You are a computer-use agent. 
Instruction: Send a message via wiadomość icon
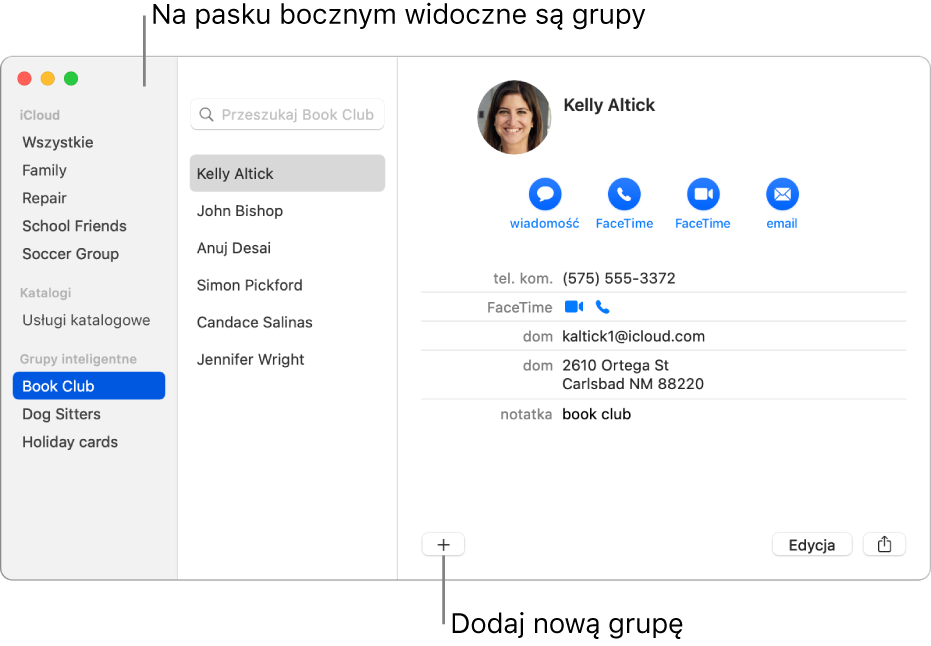pos(544,194)
